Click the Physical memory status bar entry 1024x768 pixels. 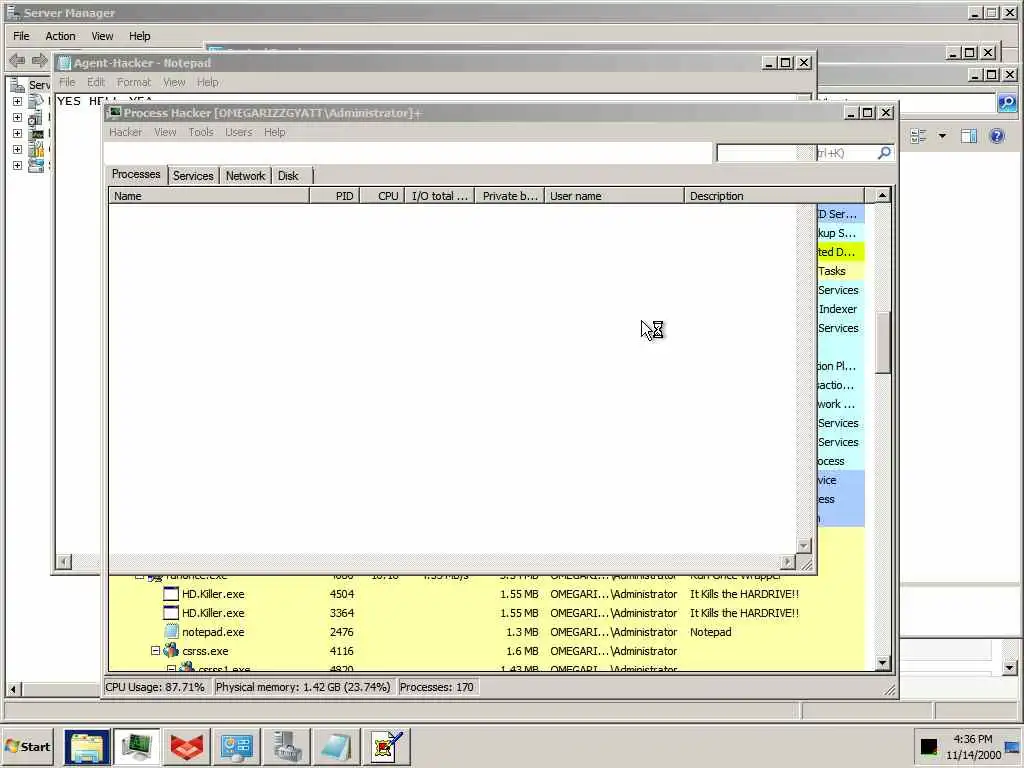pyautogui.click(x=303, y=687)
